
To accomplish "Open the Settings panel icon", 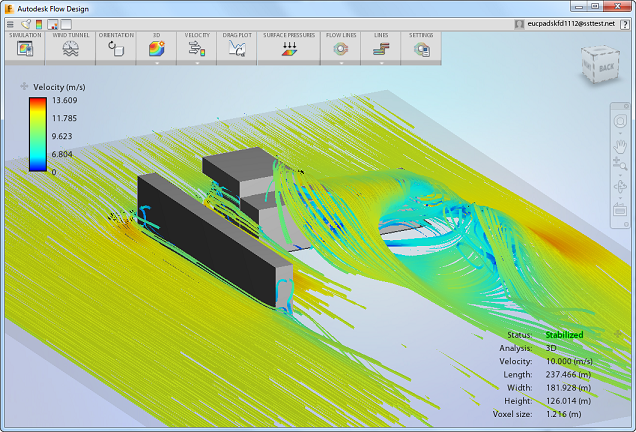I will (x=421, y=48).
